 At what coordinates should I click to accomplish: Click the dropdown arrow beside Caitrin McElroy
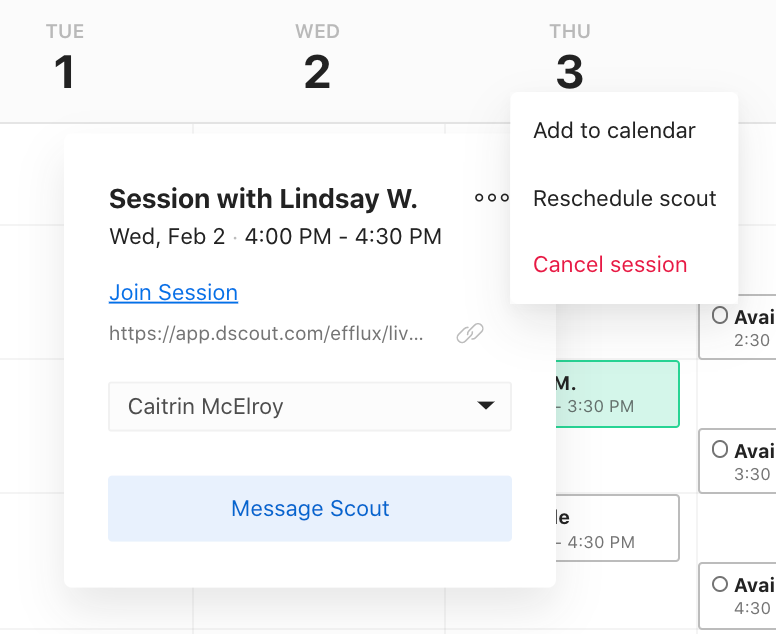click(x=485, y=406)
